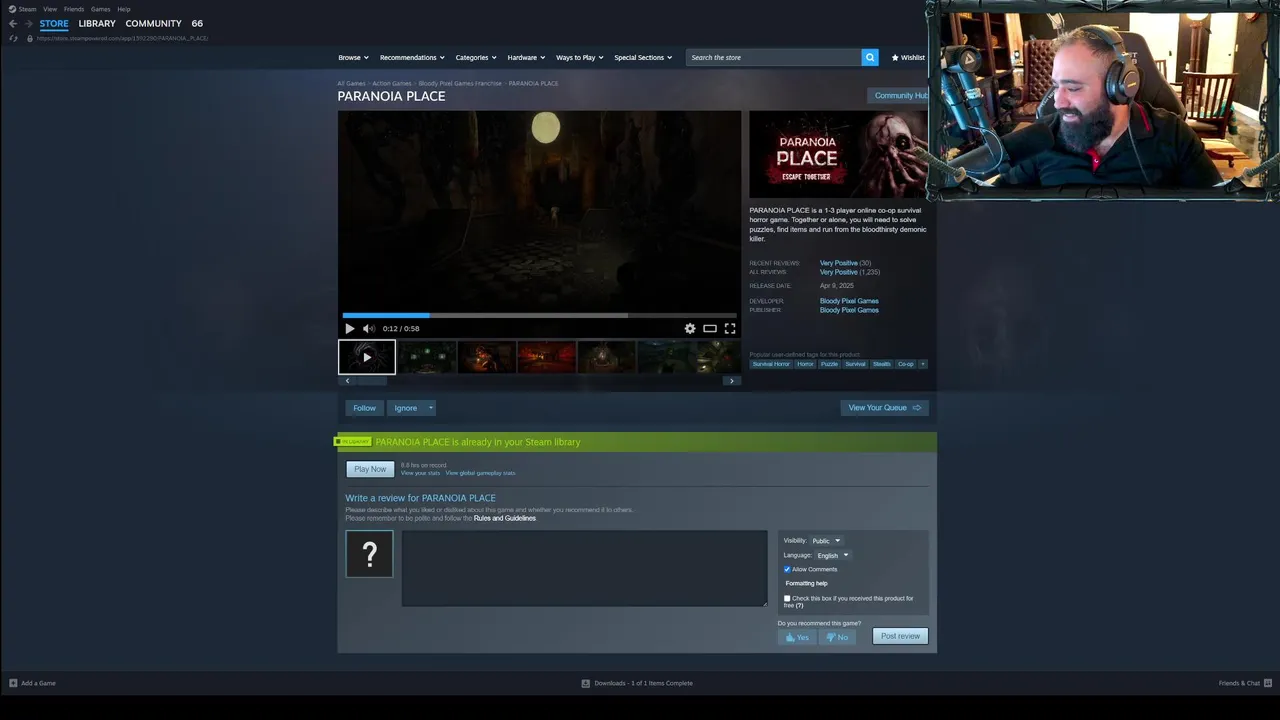Viewport: 1280px width, 720px height.
Task: Go forward with the right arrow
Action: click(28, 23)
